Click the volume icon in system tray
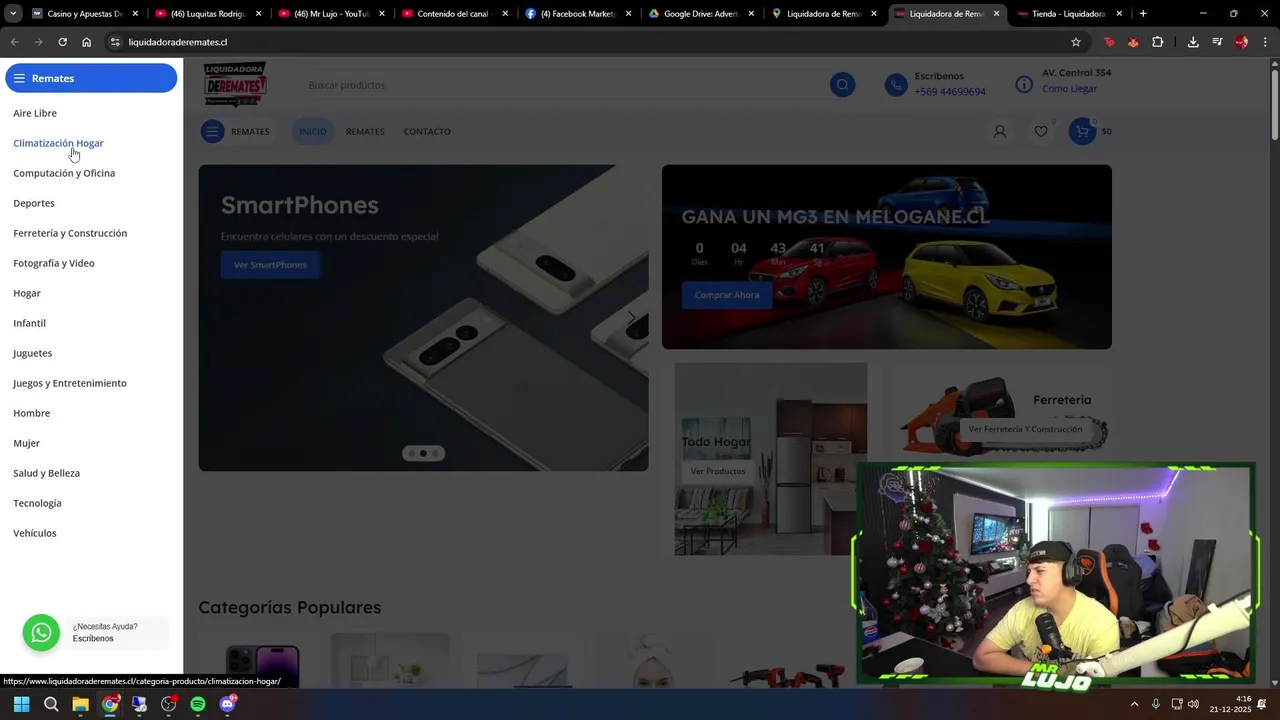The image size is (1280, 720). click(x=1193, y=704)
